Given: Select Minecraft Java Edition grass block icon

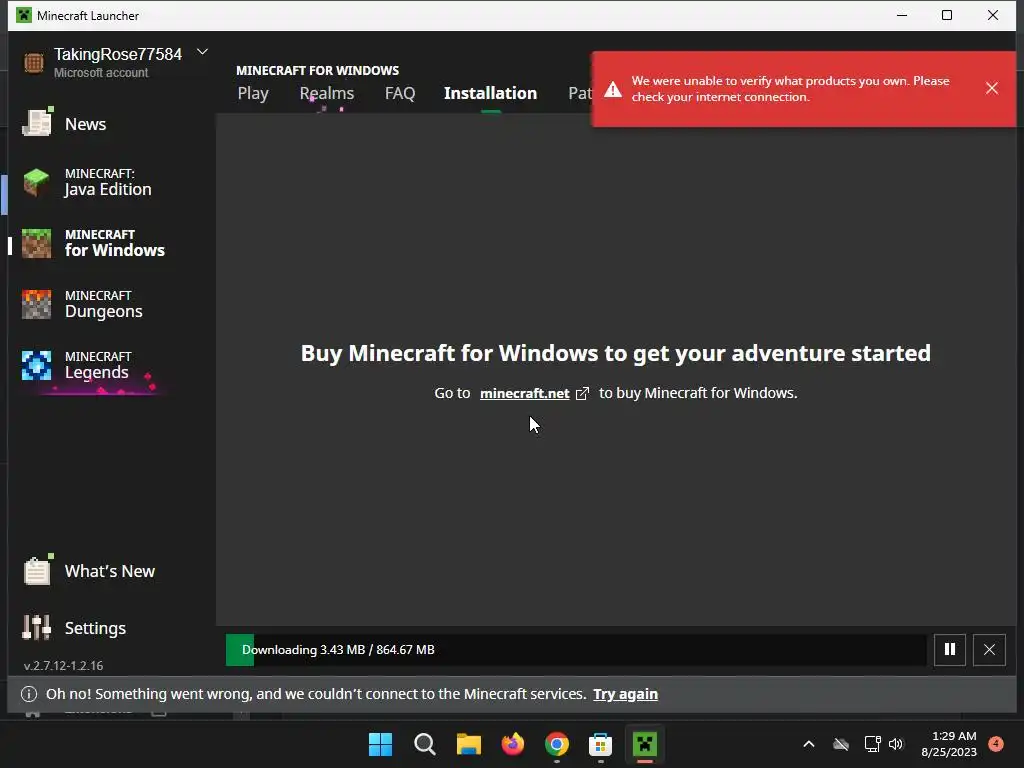Looking at the screenshot, I should pyautogui.click(x=36, y=182).
